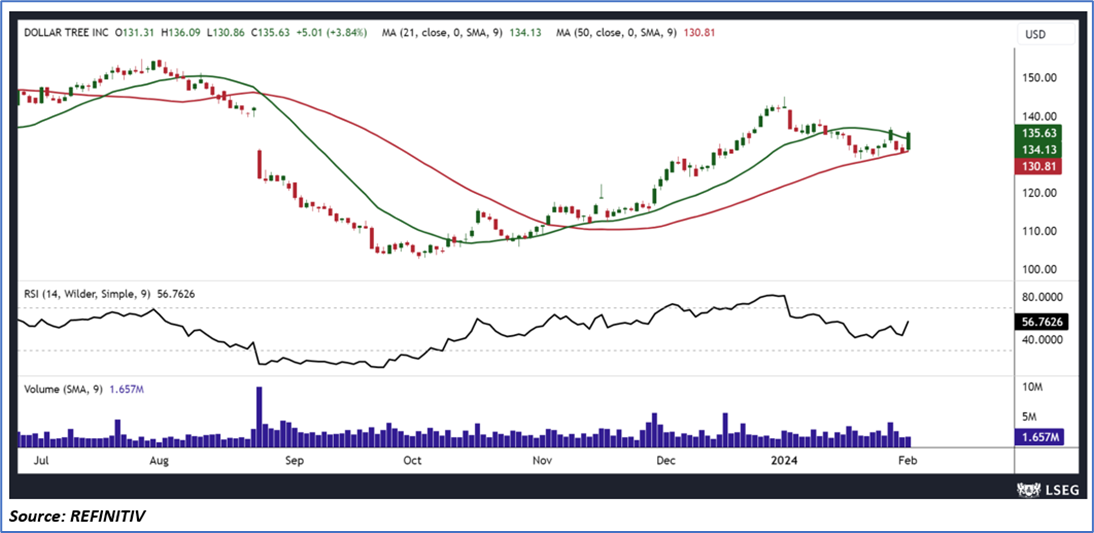Screen dimensions: 1094x533
Task: Click the Source: REFINITIV caption
Action: coord(78,516)
